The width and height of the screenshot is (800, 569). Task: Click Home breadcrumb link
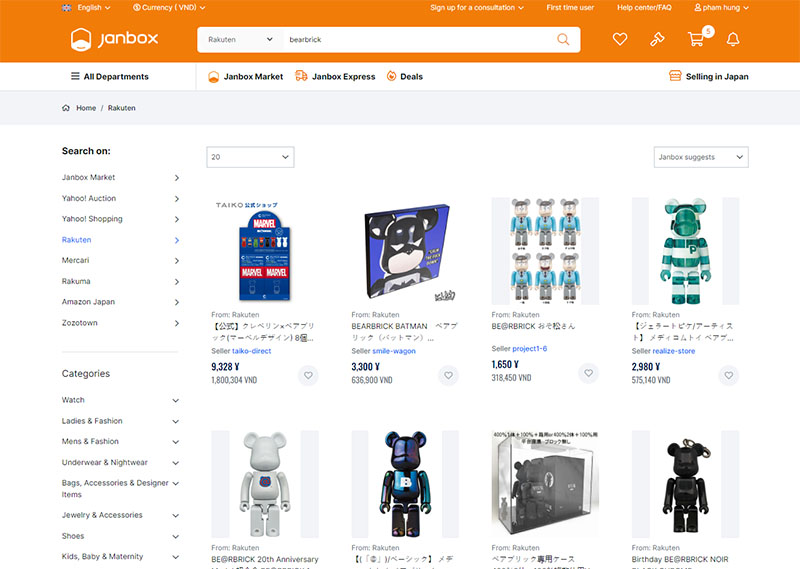pyautogui.click(x=86, y=108)
